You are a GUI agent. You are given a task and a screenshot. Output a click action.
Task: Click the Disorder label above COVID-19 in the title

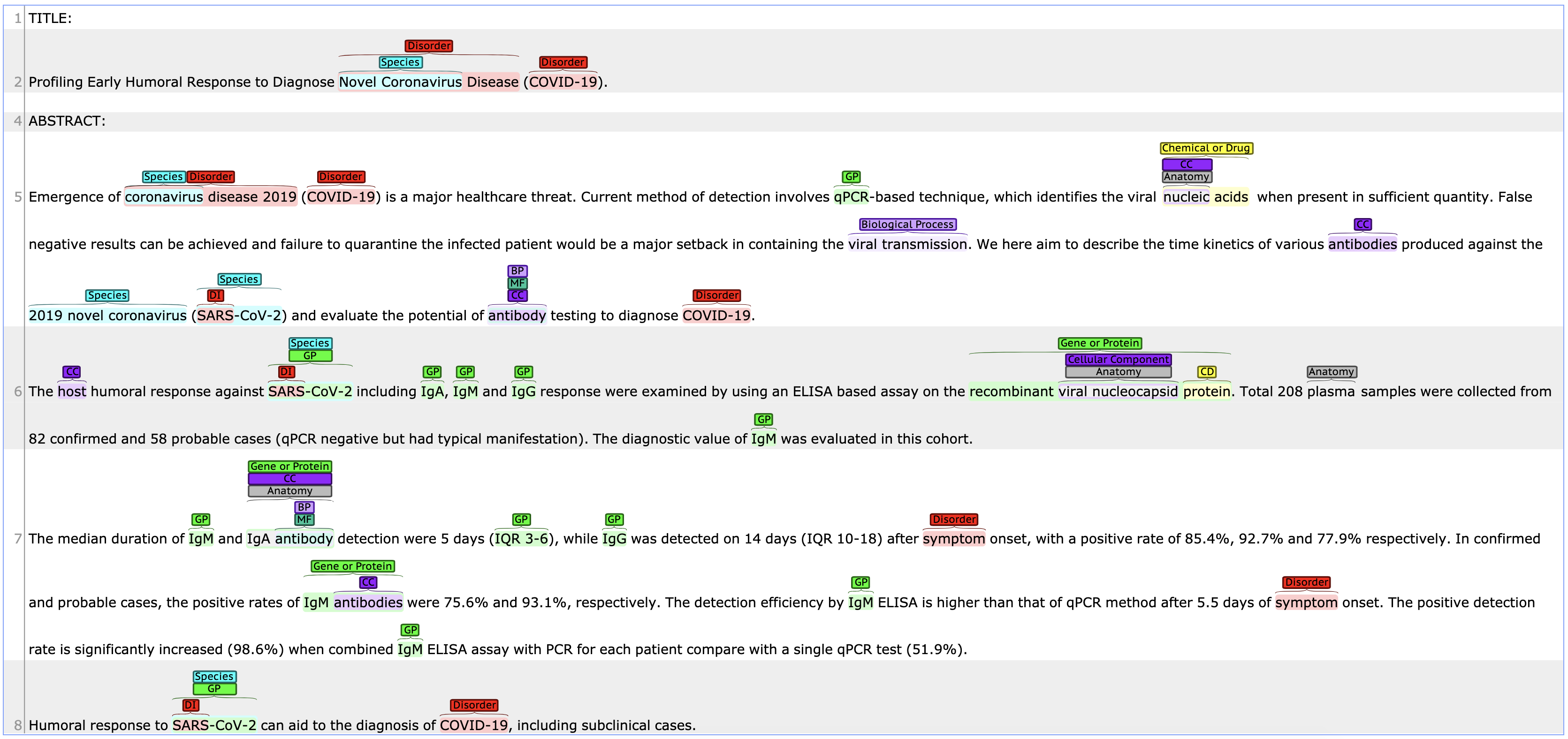point(563,62)
